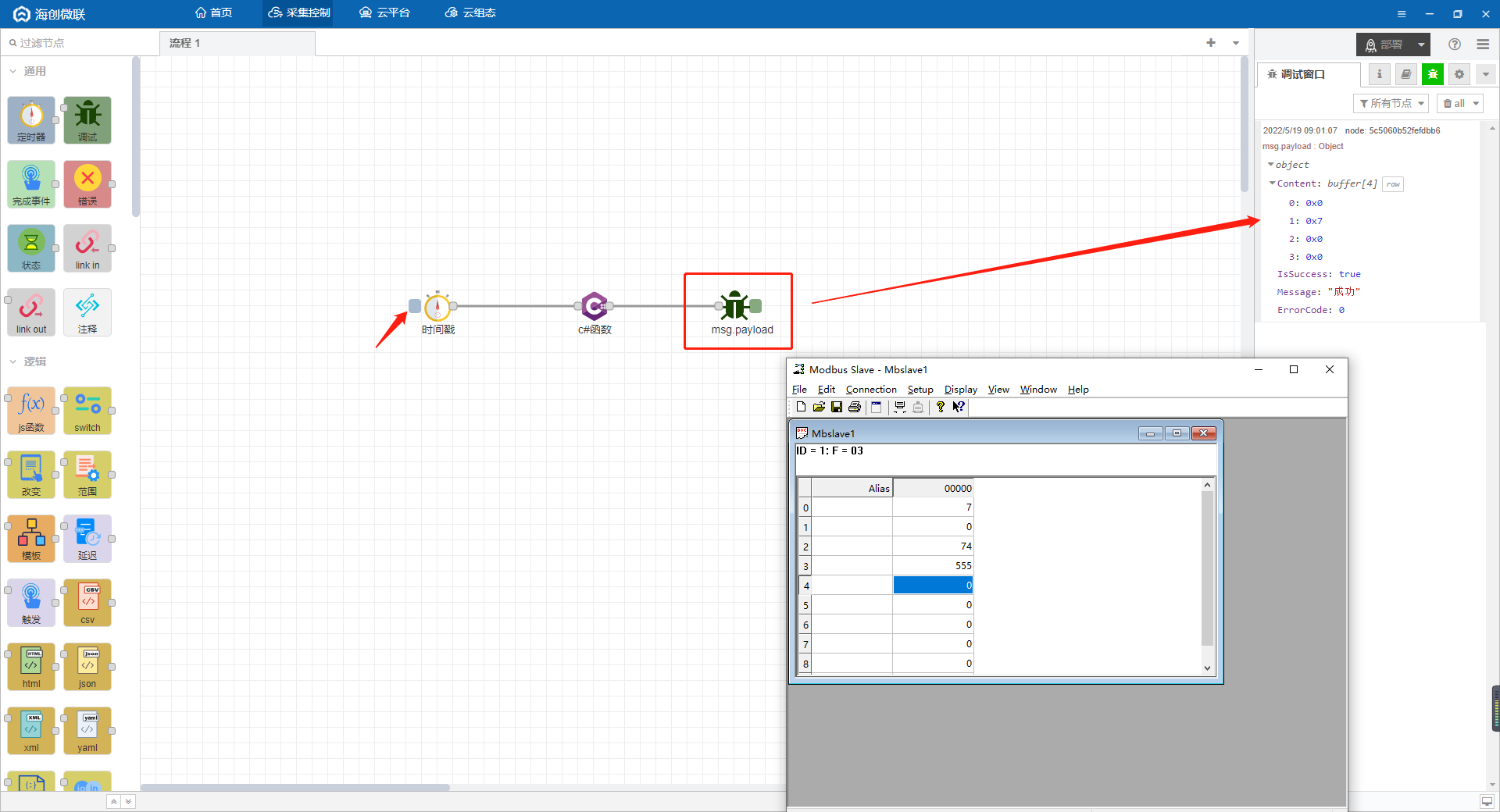Collapse the 通用 palette category
Viewport: 1500px width, 812px height.
tap(28, 71)
